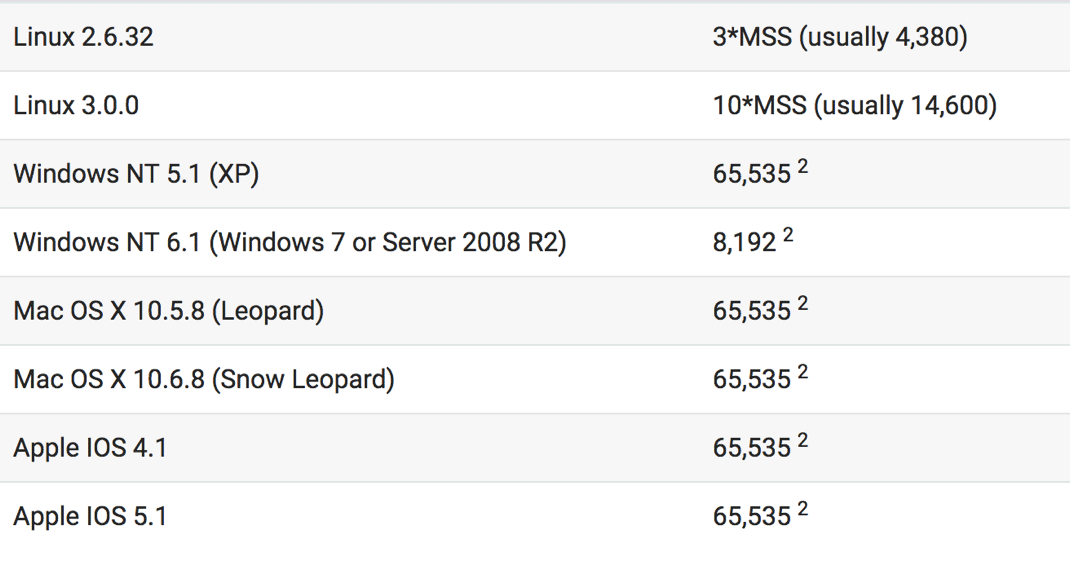Screen dimensions: 1070x566
Task: Select the 8,192 window size value
Action: (744, 242)
